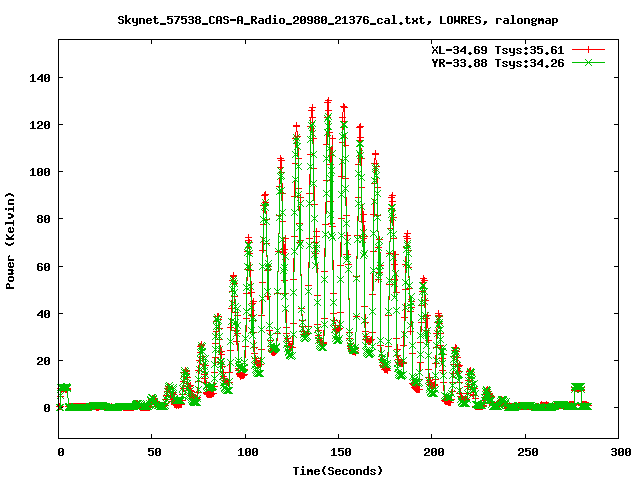Click the x-axis tick label 200

433,452
